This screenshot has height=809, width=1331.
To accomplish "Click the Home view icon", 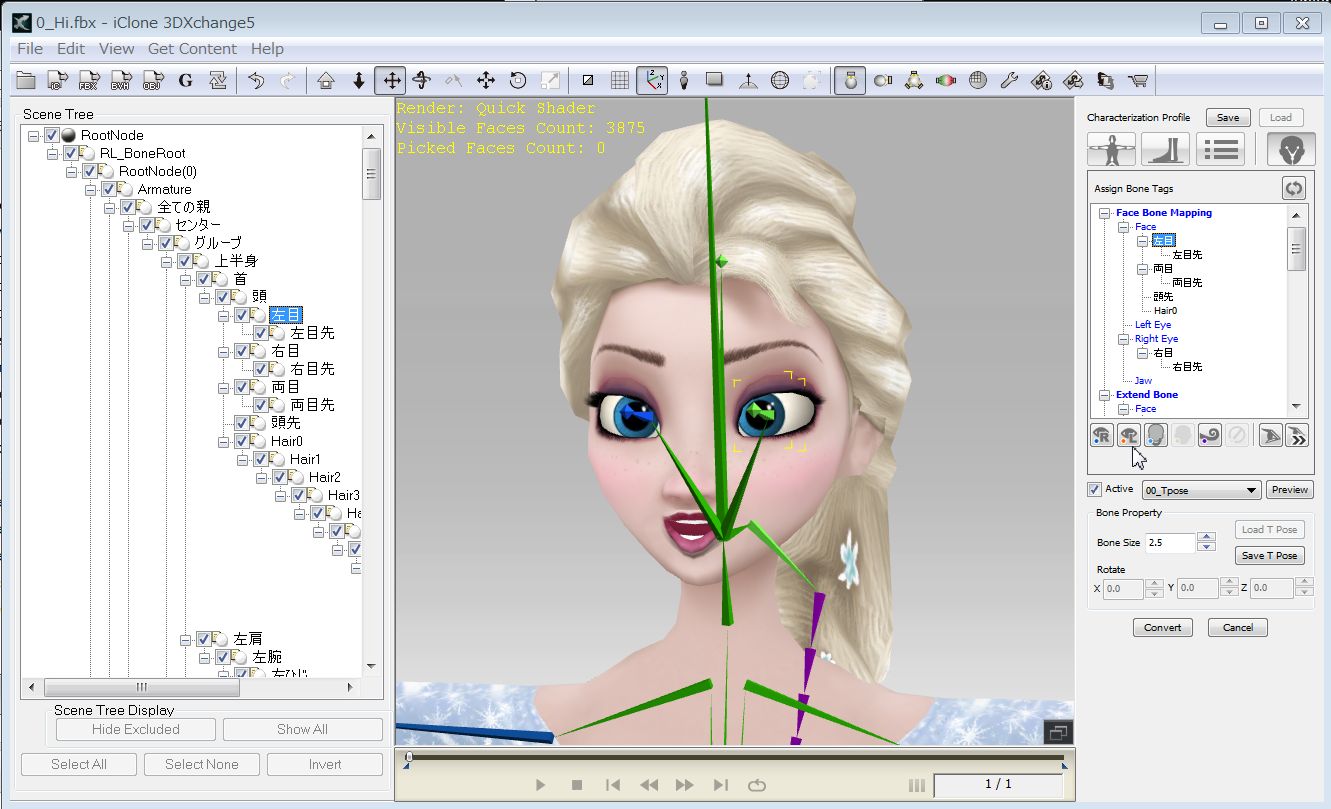I will (325, 81).
